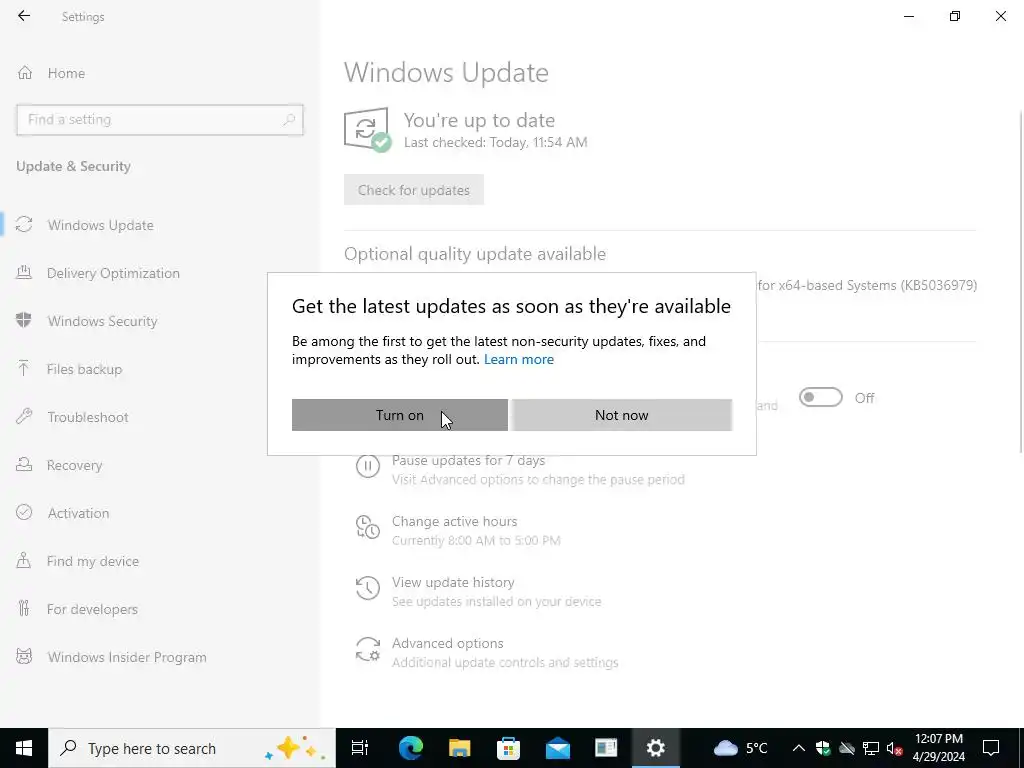
Task: Open Delivery Optimization settings
Action: (113, 273)
